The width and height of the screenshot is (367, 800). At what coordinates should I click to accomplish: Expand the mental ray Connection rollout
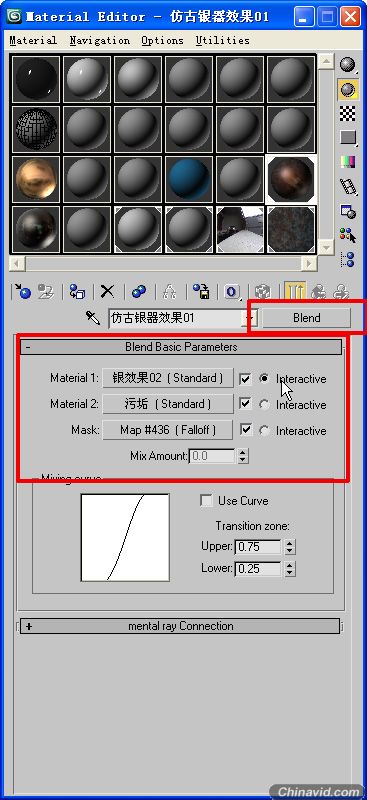[x=180, y=626]
